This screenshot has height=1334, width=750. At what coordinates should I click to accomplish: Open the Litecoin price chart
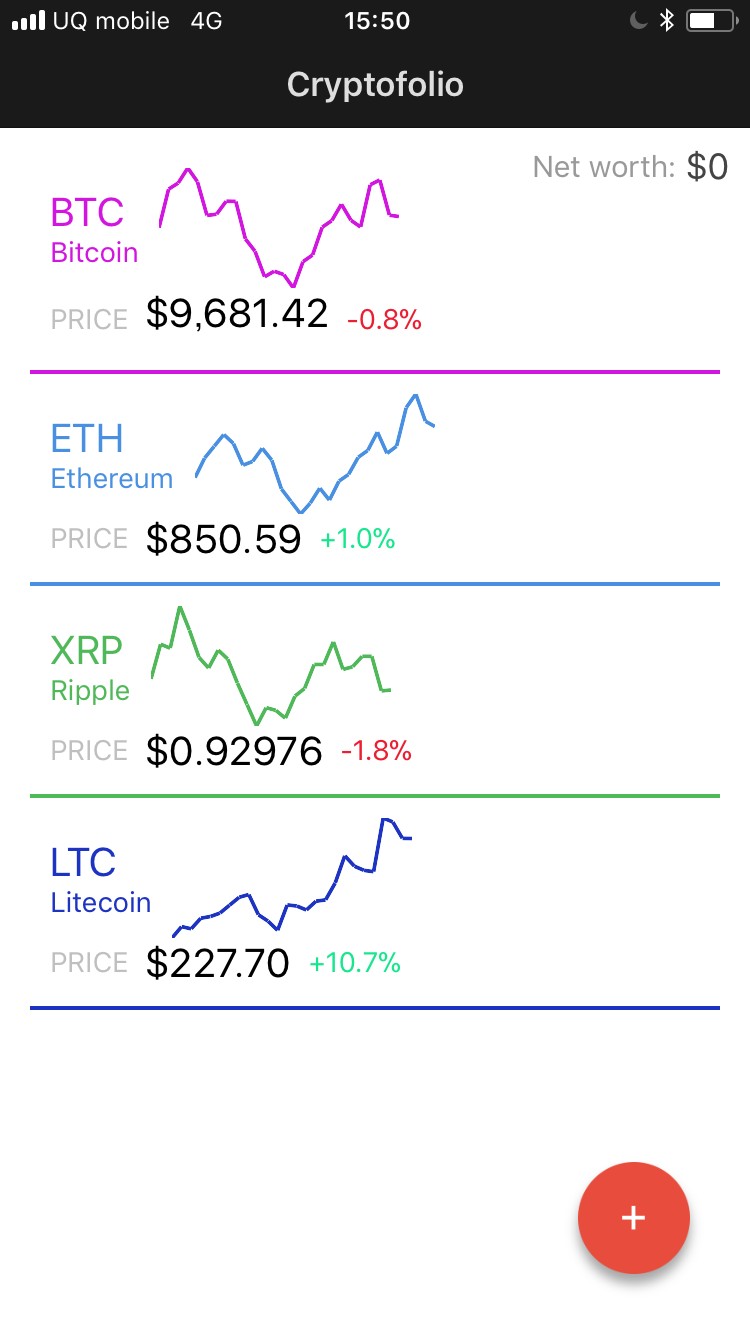click(292, 878)
